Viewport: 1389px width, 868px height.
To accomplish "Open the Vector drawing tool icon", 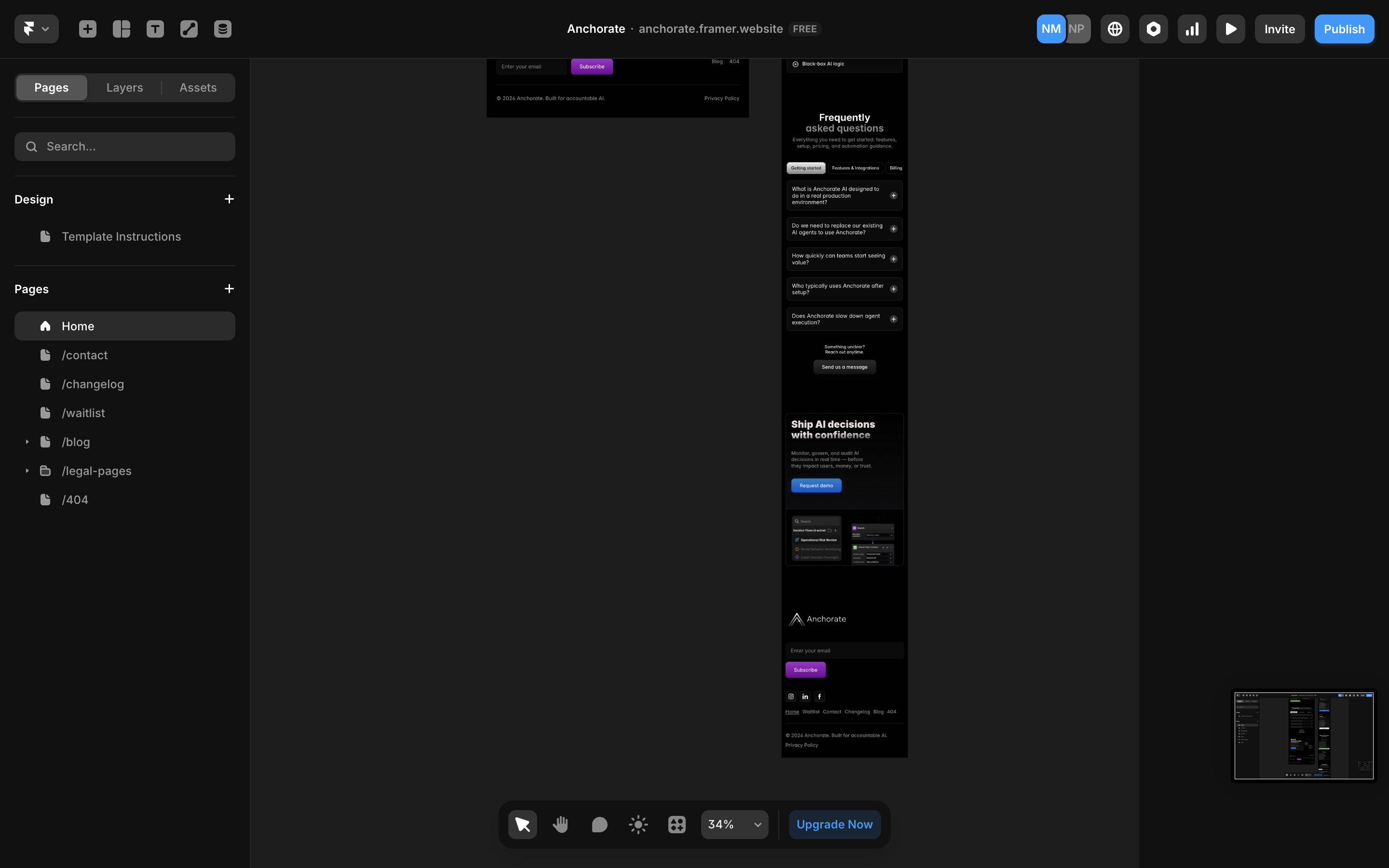I will tap(188, 28).
